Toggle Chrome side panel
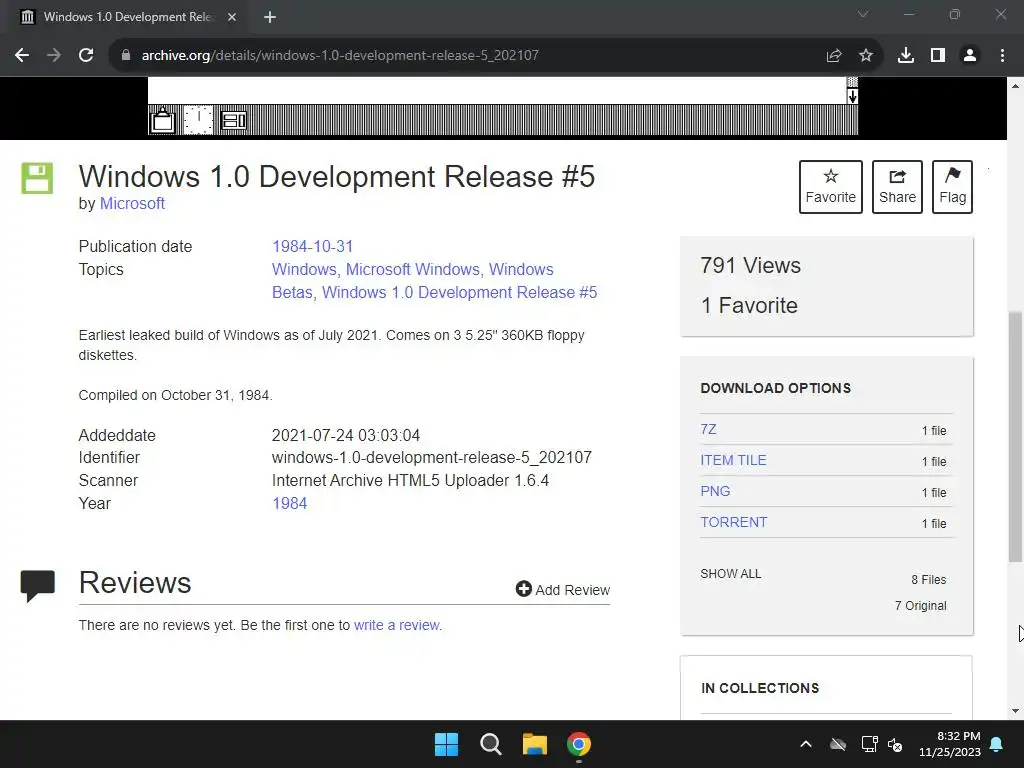The image size is (1024, 768). click(x=938, y=56)
